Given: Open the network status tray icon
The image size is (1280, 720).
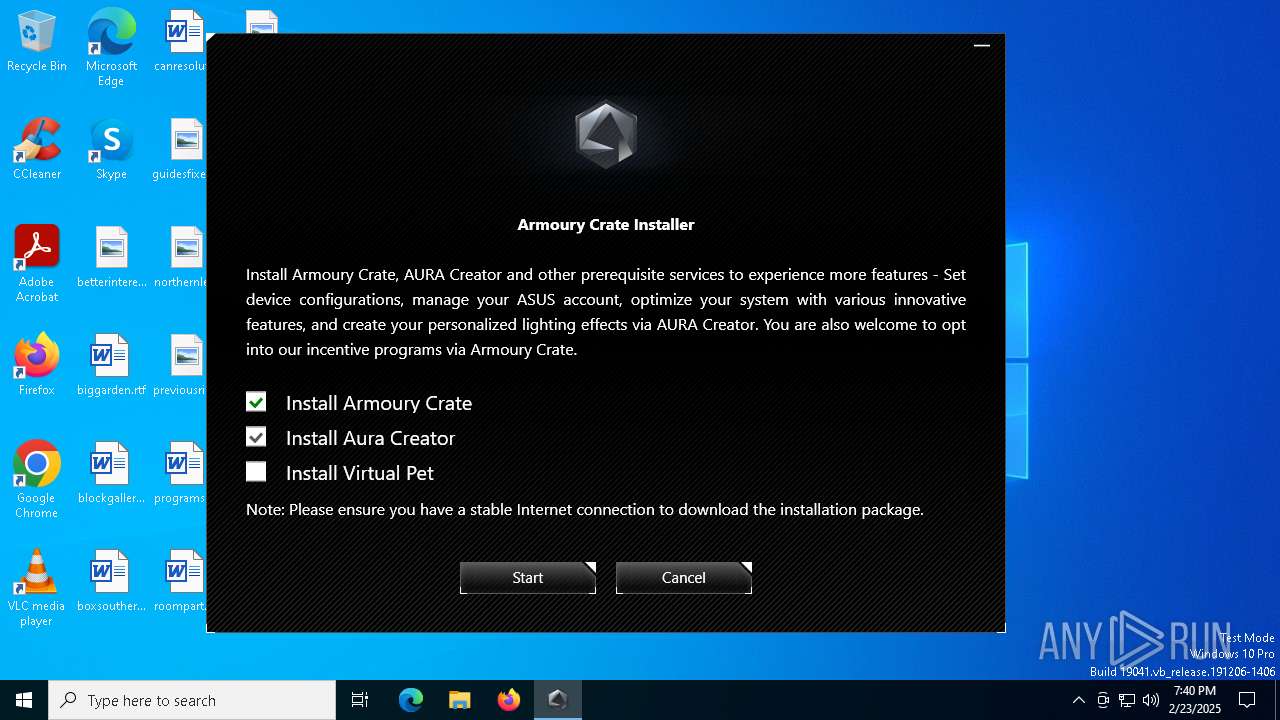Looking at the screenshot, I should point(1127,700).
